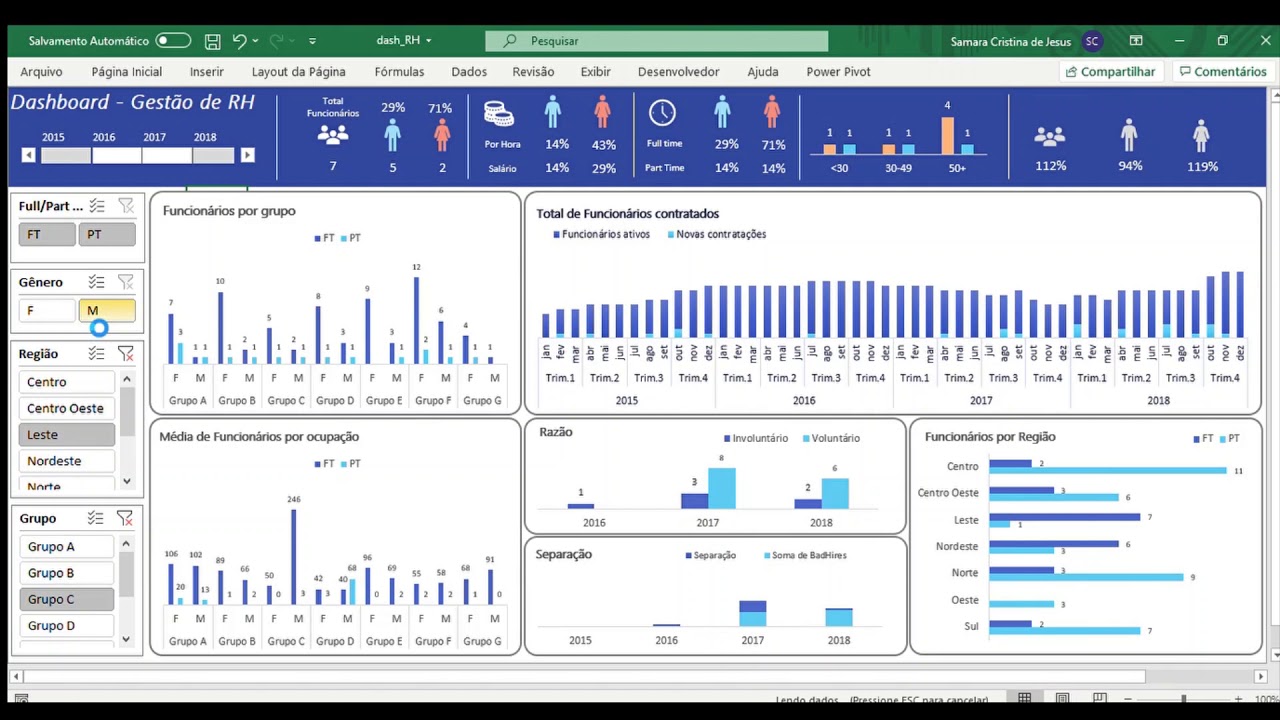The width and height of the screenshot is (1280, 720).
Task: Switch to the Revisão tab
Action: 533,72
